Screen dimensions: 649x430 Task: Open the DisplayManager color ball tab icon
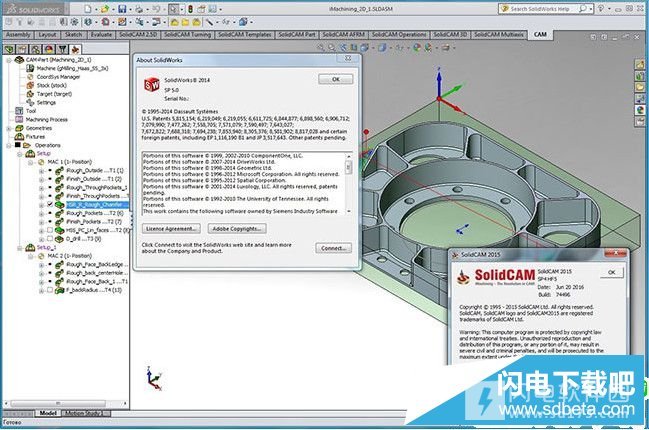click(49, 50)
